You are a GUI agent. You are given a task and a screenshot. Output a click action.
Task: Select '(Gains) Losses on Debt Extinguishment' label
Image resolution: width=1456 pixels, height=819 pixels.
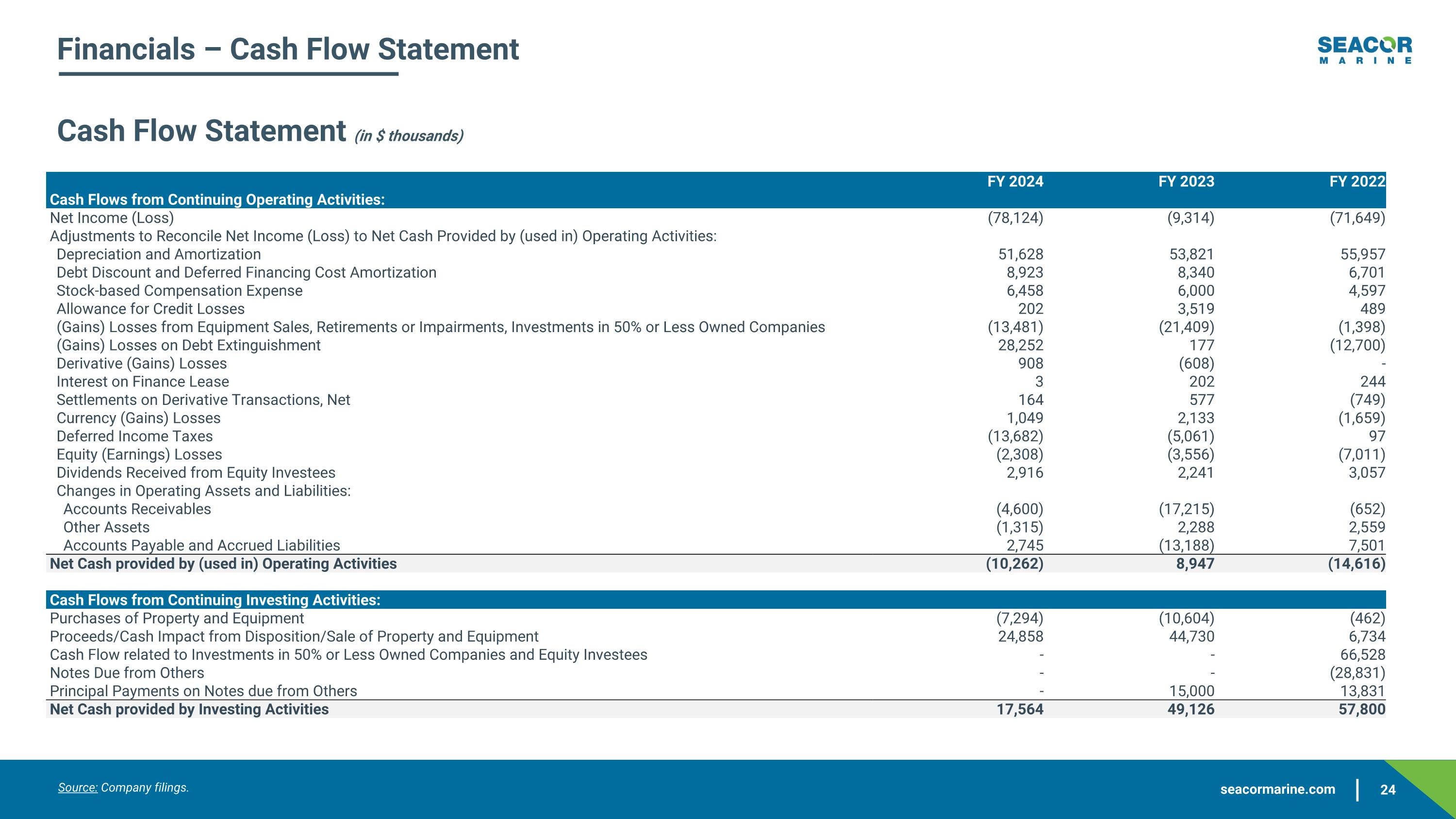click(x=188, y=345)
